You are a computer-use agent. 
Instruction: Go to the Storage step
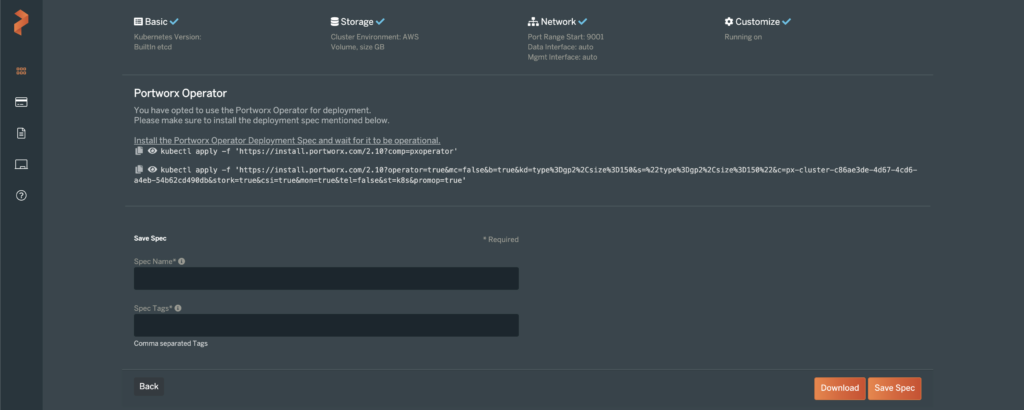tap(357, 21)
